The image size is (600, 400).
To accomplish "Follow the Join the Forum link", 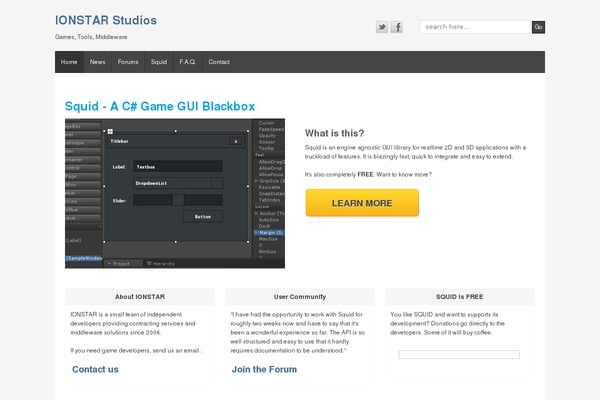I will (x=264, y=369).
